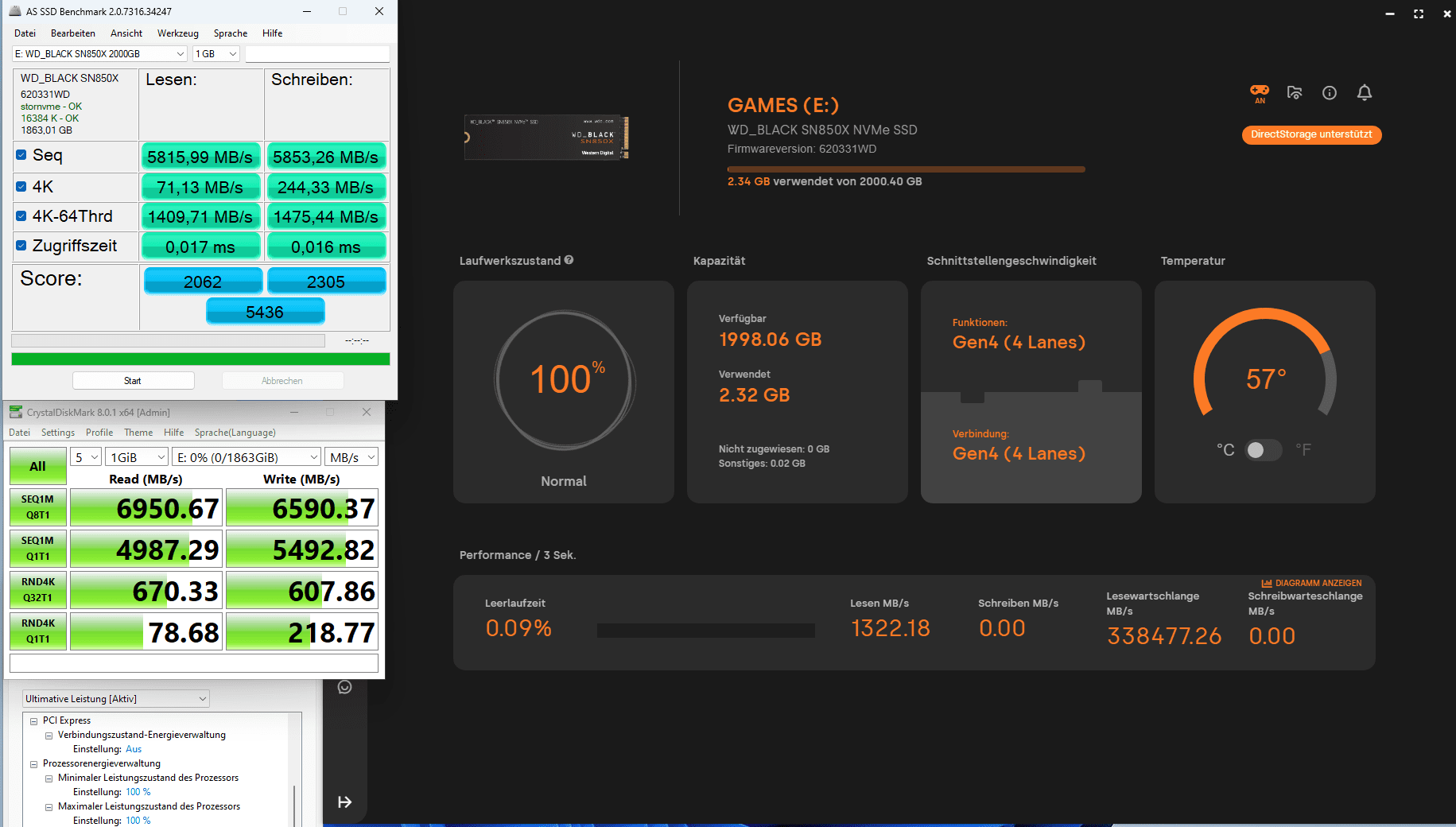Click the DIAGRAMM ANZEIGEN link
Image resolution: width=1456 pixels, height=827 pixels.
pos(1311,583)
